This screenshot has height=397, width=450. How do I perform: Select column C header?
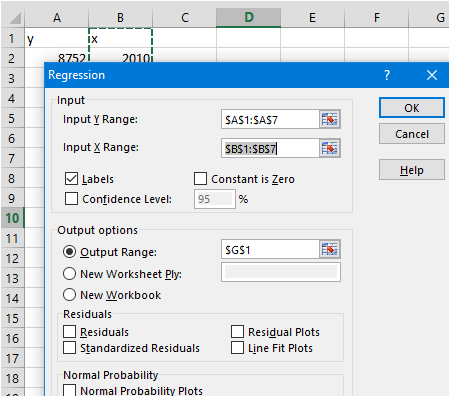point(185,18)
